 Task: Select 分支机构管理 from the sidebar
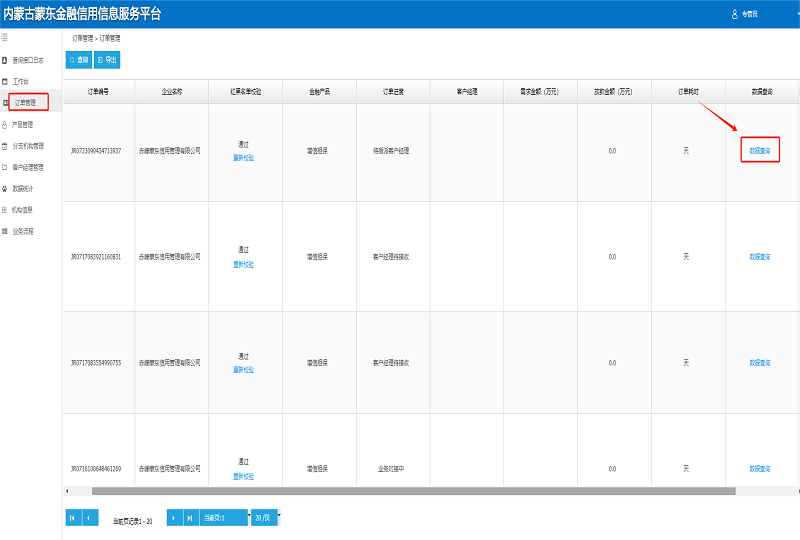[27, 146]
